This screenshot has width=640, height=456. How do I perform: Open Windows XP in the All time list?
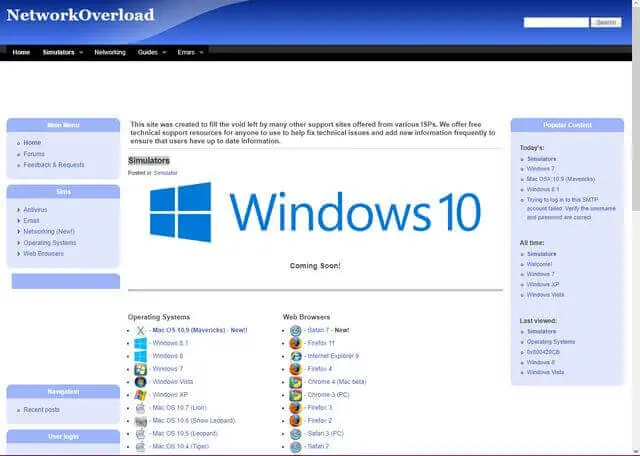click(543, 285)
